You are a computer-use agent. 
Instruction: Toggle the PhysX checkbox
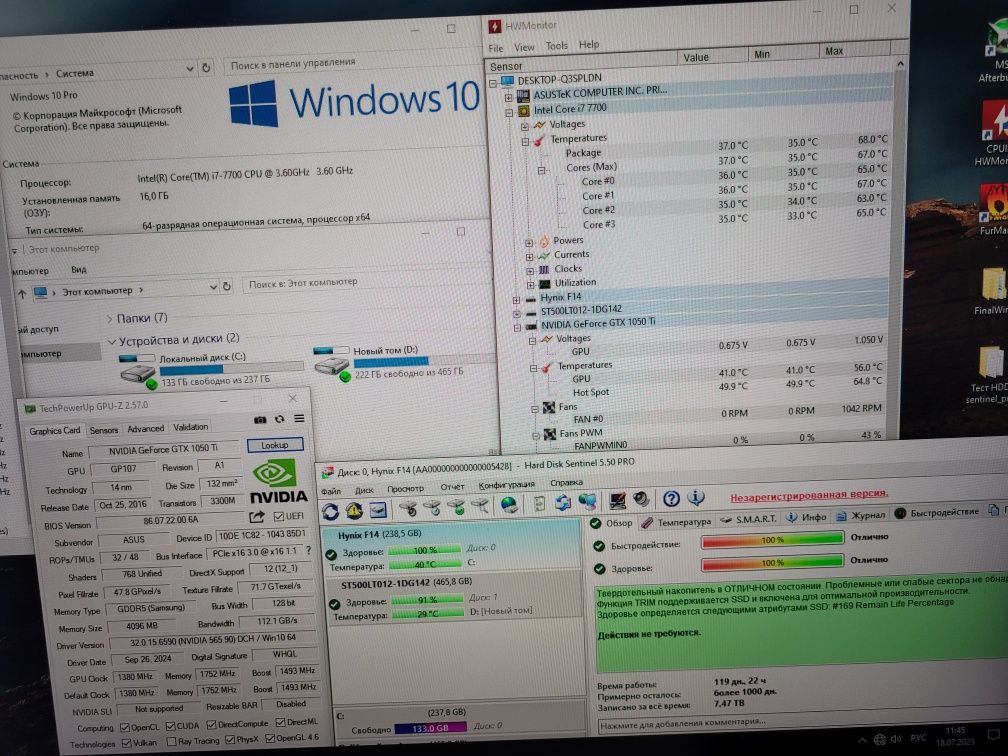230,740
